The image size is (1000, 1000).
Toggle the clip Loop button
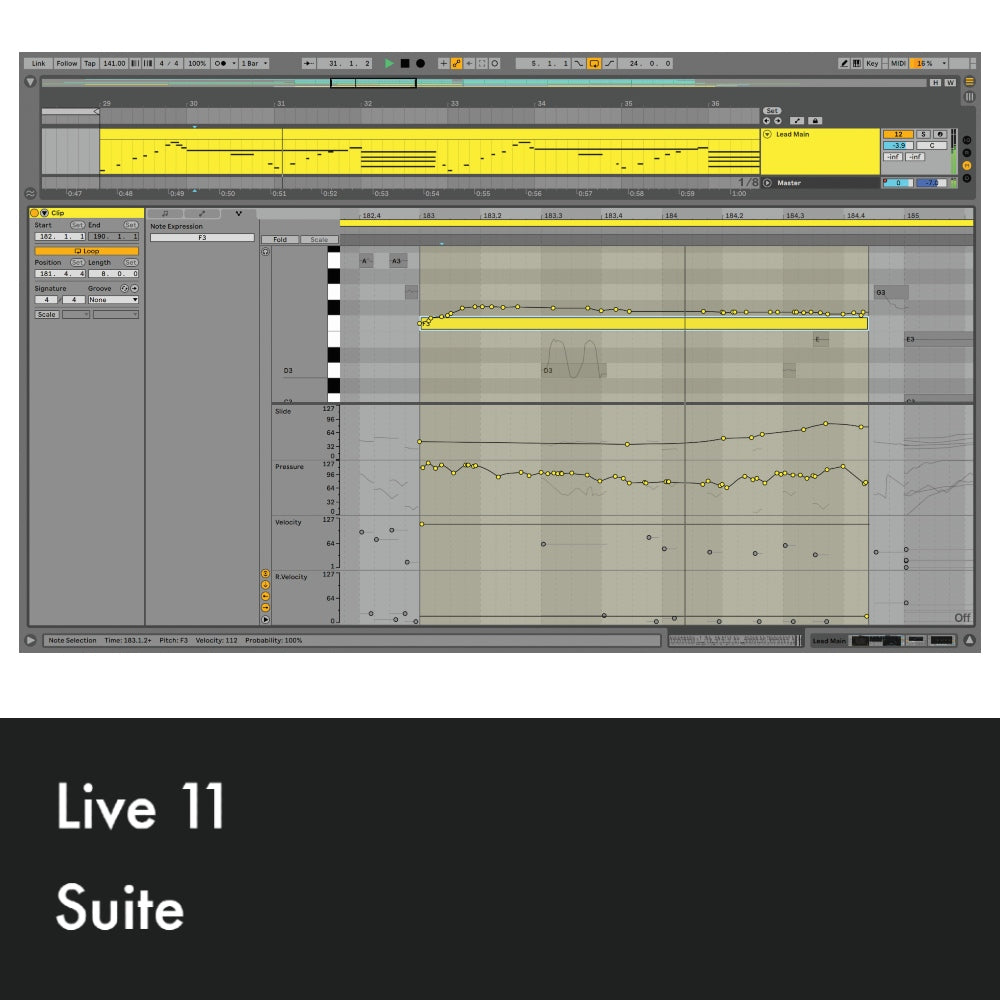[87, 251]
